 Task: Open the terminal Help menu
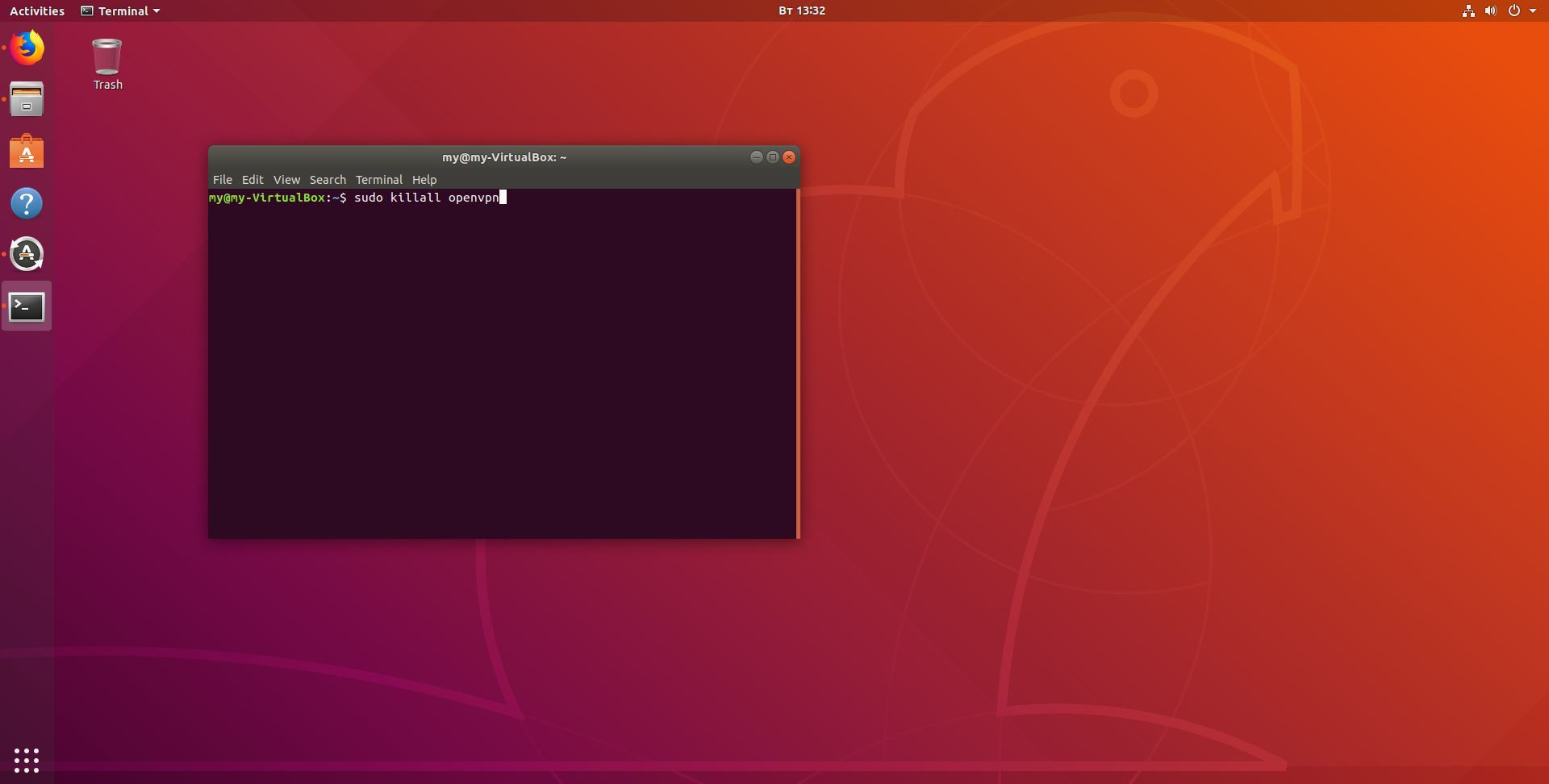(424, 180)
